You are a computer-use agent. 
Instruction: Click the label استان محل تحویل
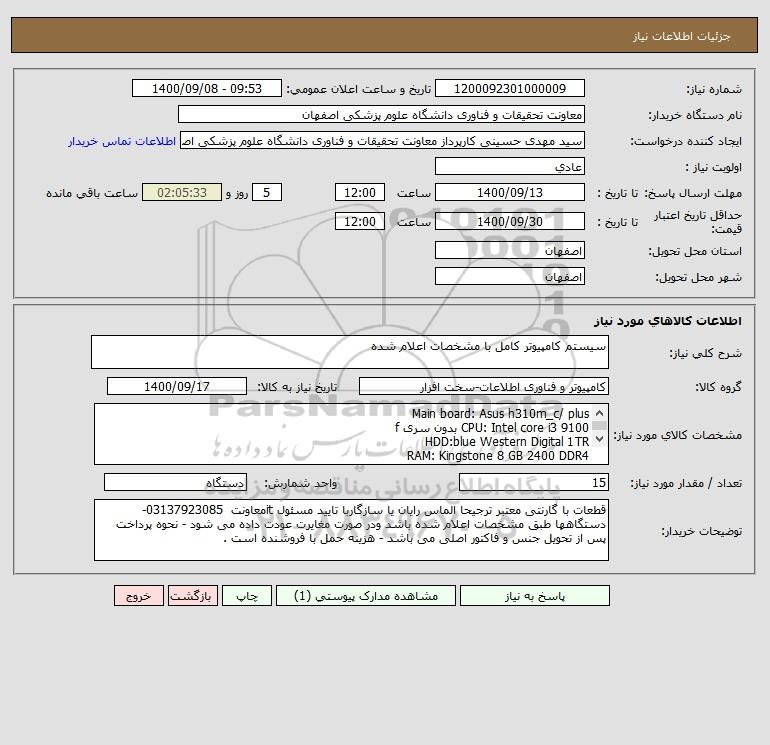click(695, 251)
